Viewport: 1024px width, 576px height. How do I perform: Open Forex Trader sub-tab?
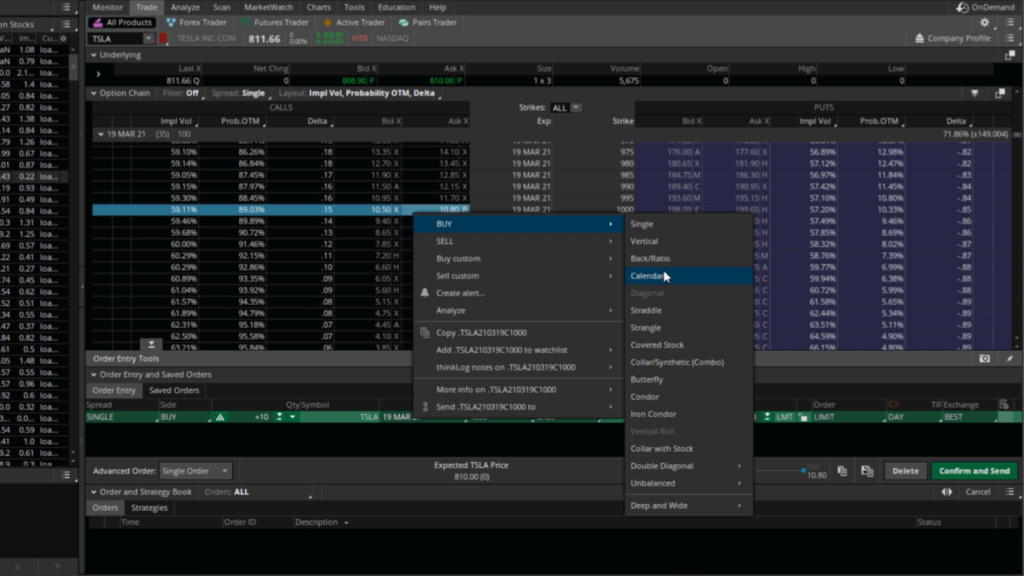coord(196,22)
